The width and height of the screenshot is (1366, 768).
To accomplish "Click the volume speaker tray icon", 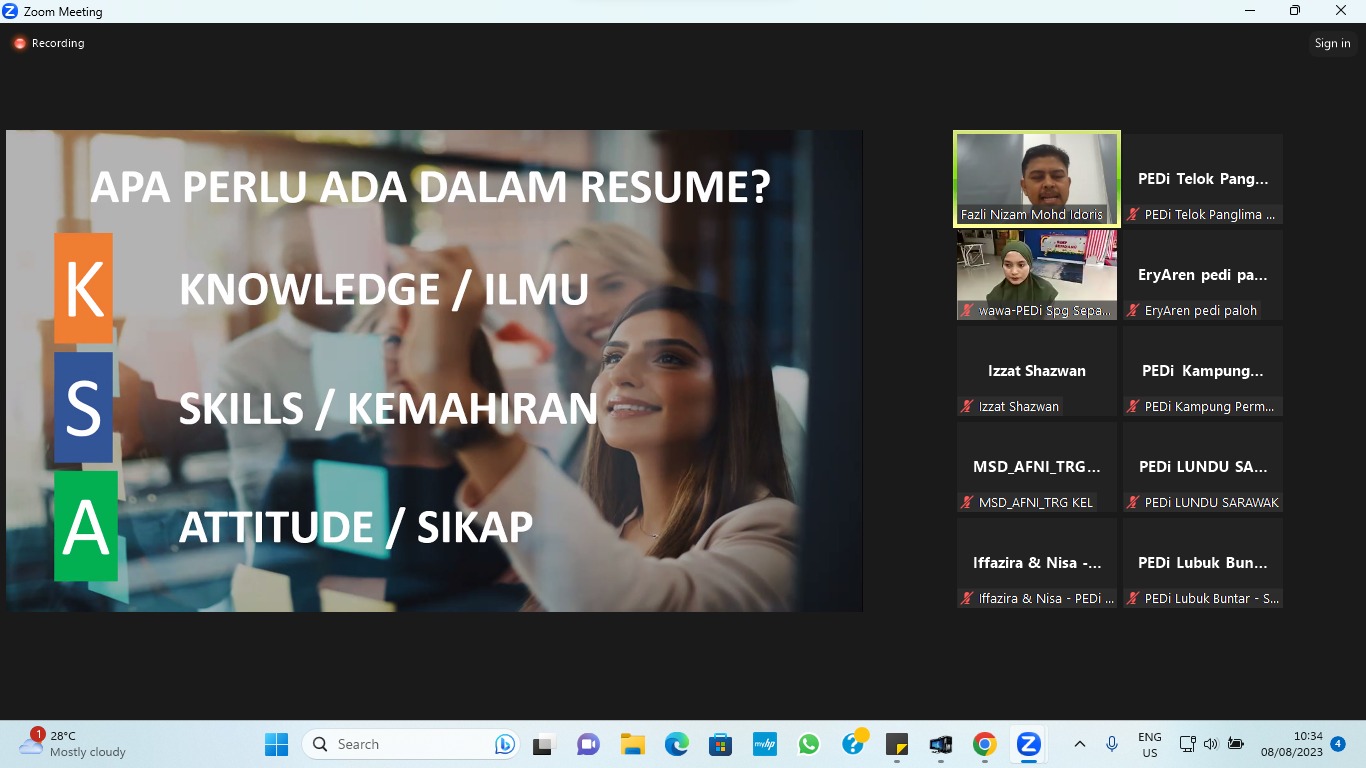I will coord(1211,744).
